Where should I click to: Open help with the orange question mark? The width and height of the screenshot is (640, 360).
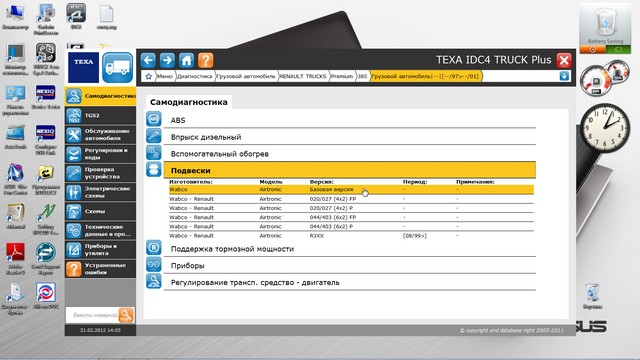(x=205, y=60)
